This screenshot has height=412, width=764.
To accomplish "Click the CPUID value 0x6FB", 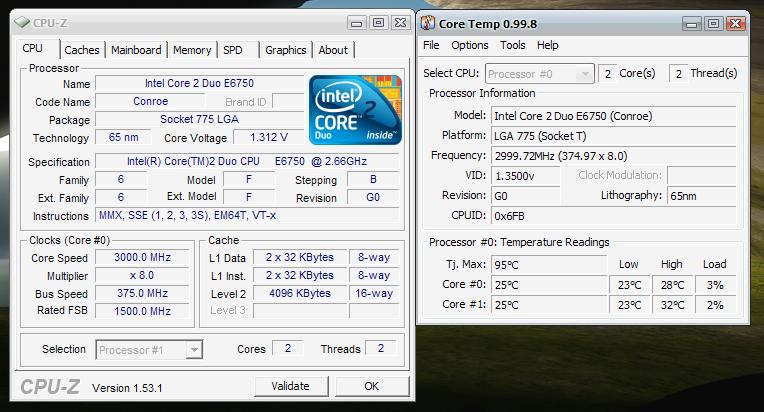I will click(613, 216).
